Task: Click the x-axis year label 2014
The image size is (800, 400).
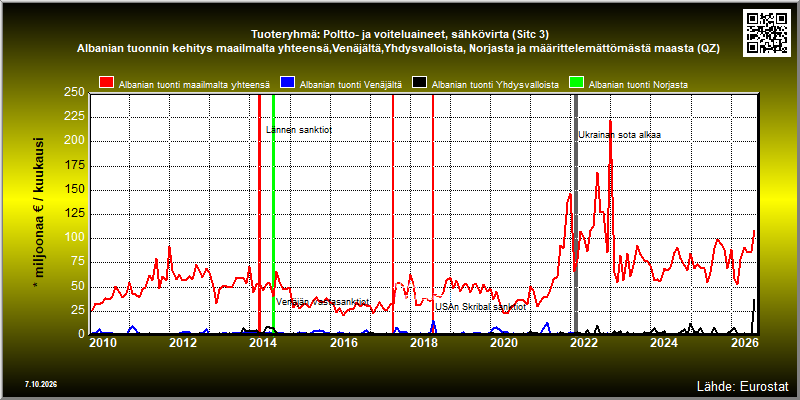Action: (263, 343)
